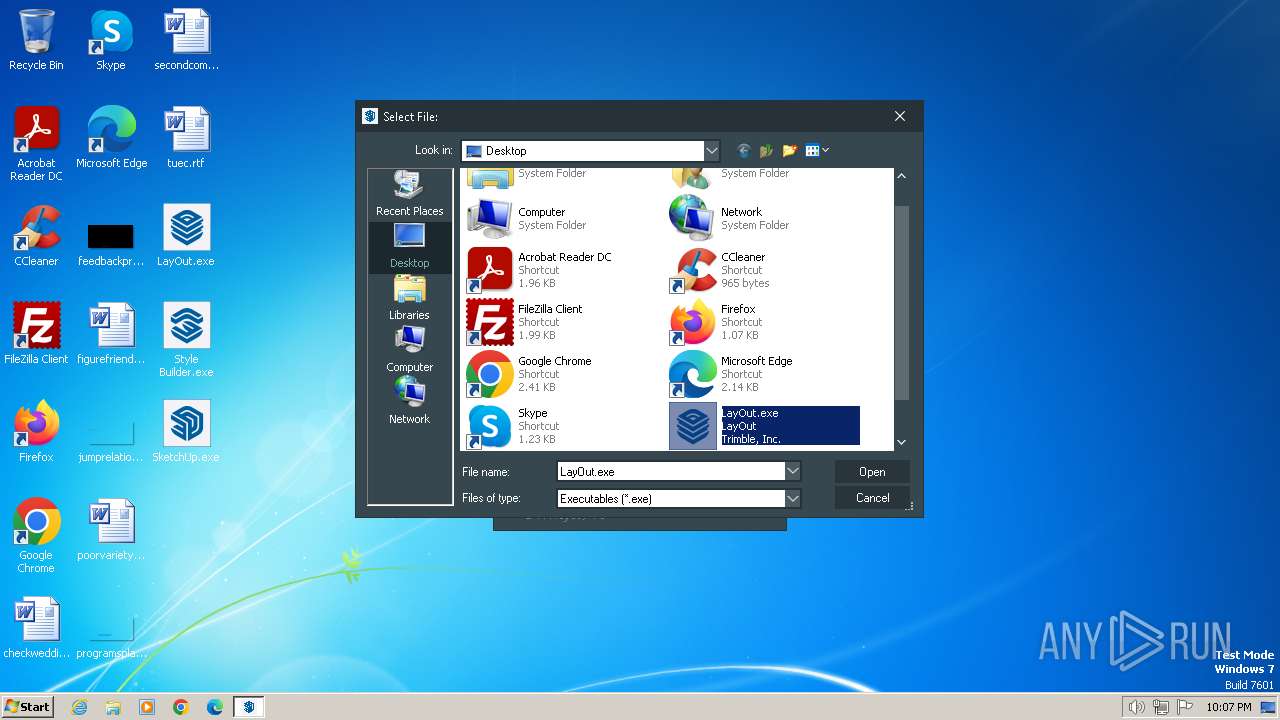Viewport: 1280px width, 720px height.
Task: Open the View Menu icon dropdown
Action: (817, 151)
